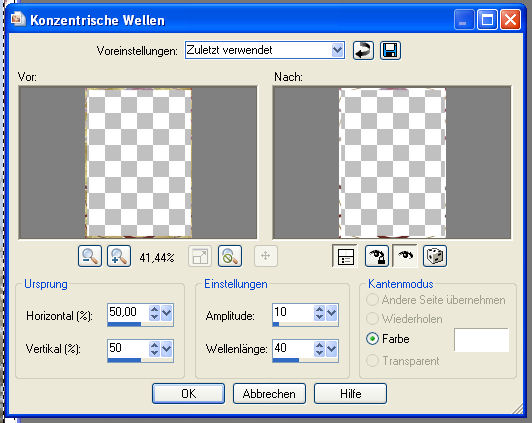Image resolution: width=532 pixels, height=423 pixels.
Task: Toggle the show/hide previews panel icon
Action: coord(345,256)
